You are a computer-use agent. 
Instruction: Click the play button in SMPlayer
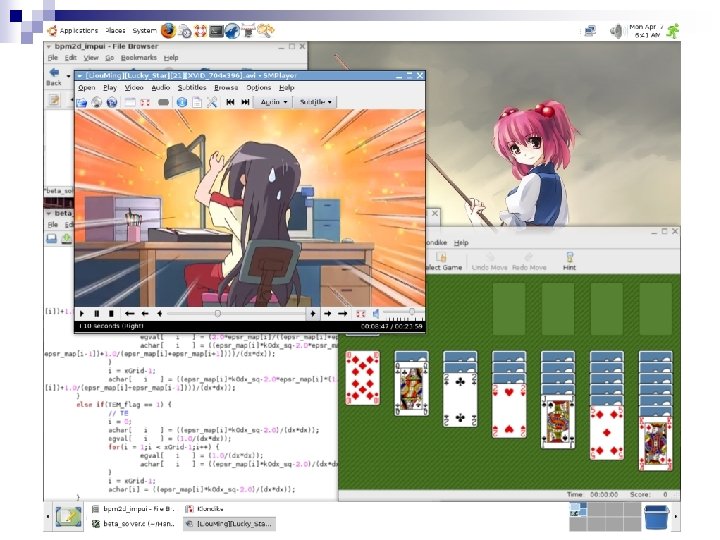[x=82, y=314]
